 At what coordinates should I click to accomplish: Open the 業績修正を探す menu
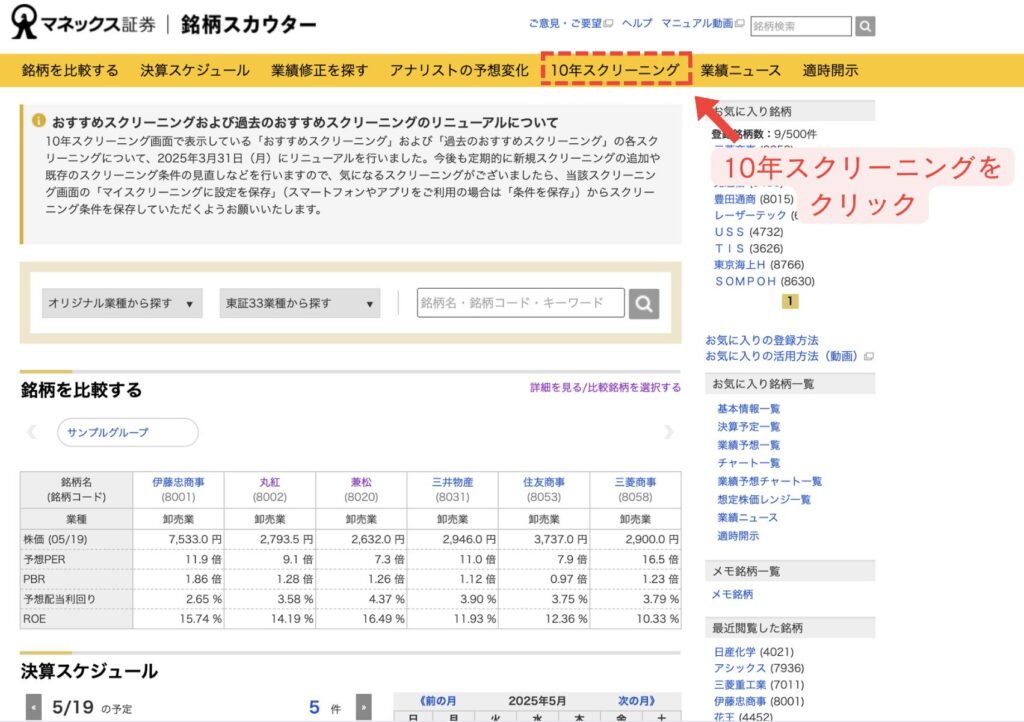point(319,71)
